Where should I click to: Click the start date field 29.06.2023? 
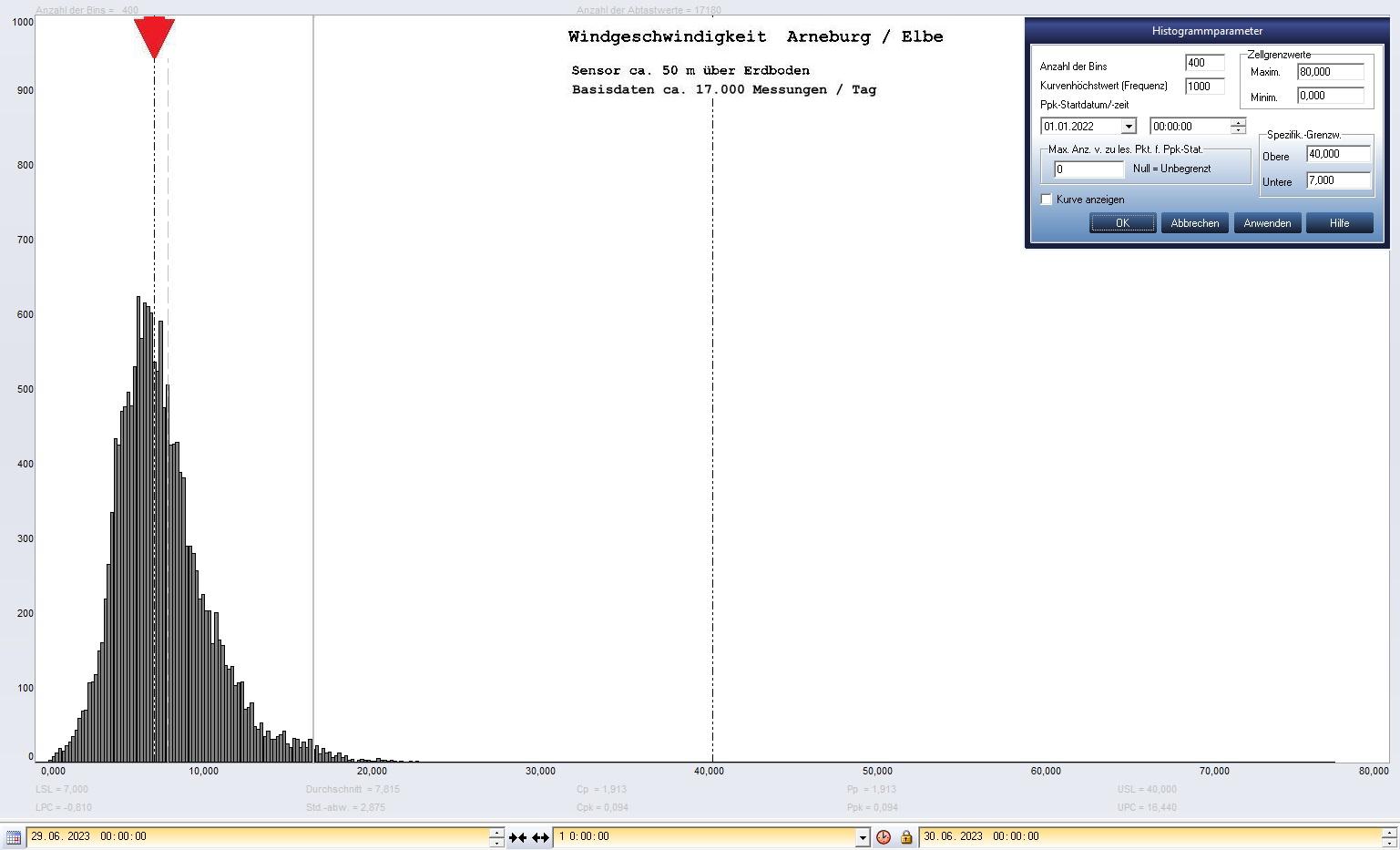[x=258, y=836]
